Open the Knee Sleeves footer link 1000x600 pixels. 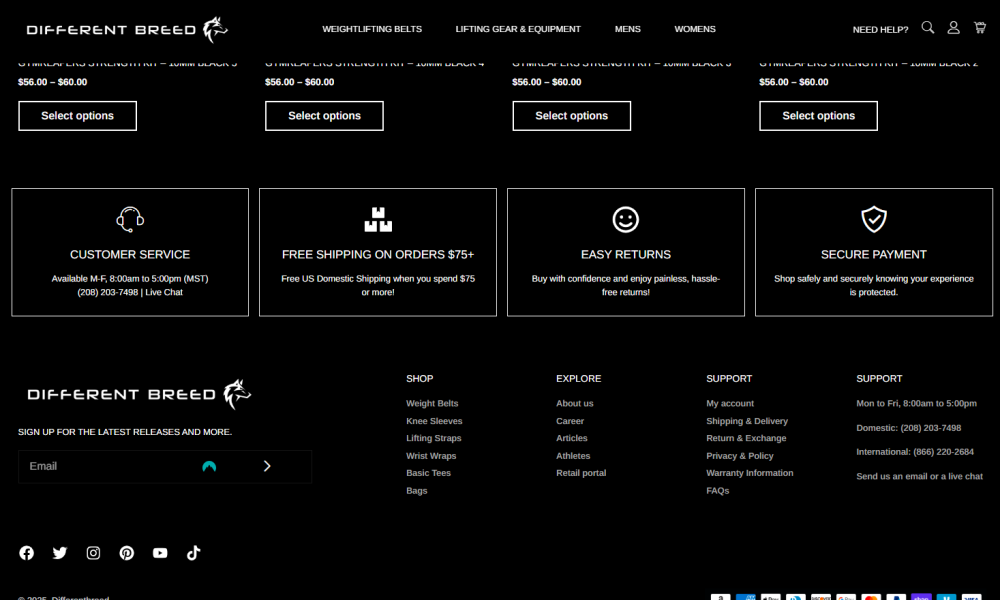pos(434,421)
